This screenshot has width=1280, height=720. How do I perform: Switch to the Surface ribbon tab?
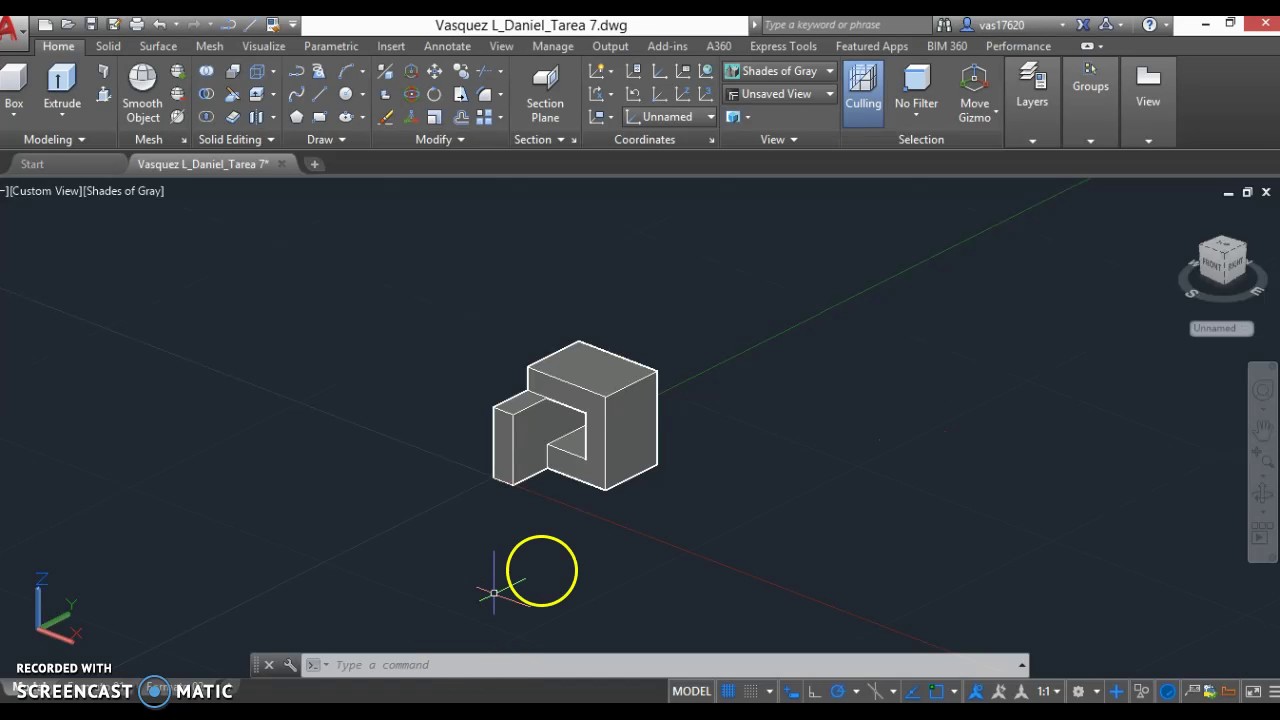[158, 46]
